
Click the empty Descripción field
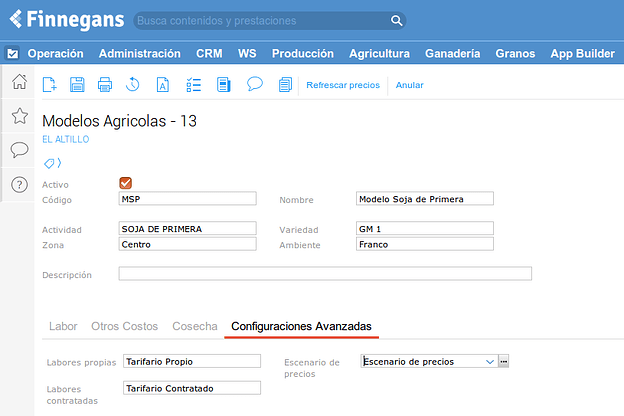click(325, 274)
